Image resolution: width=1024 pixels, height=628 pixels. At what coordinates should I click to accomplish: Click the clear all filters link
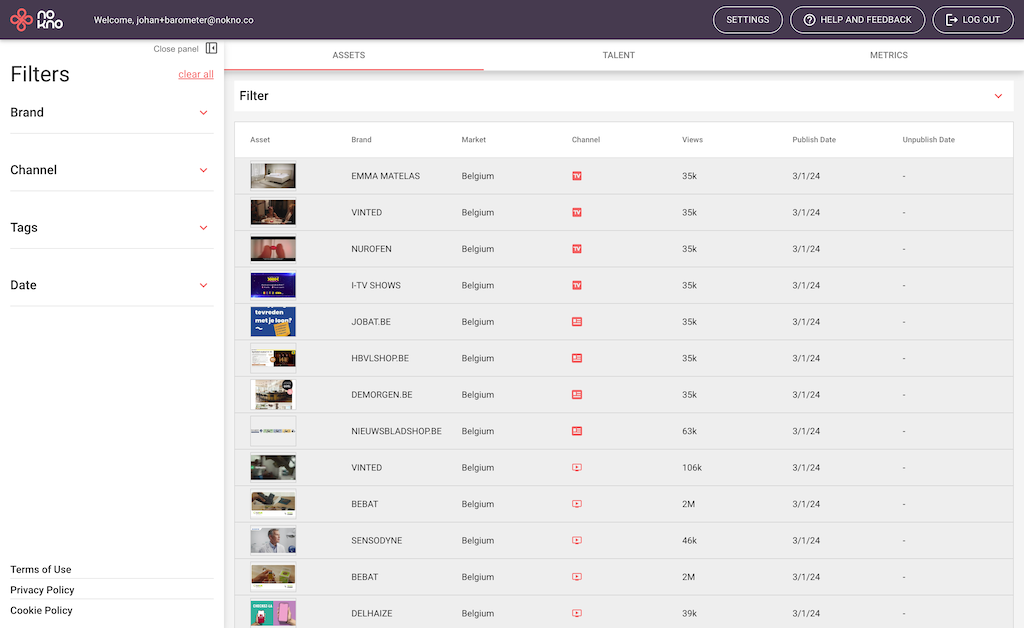pos(196,74)
